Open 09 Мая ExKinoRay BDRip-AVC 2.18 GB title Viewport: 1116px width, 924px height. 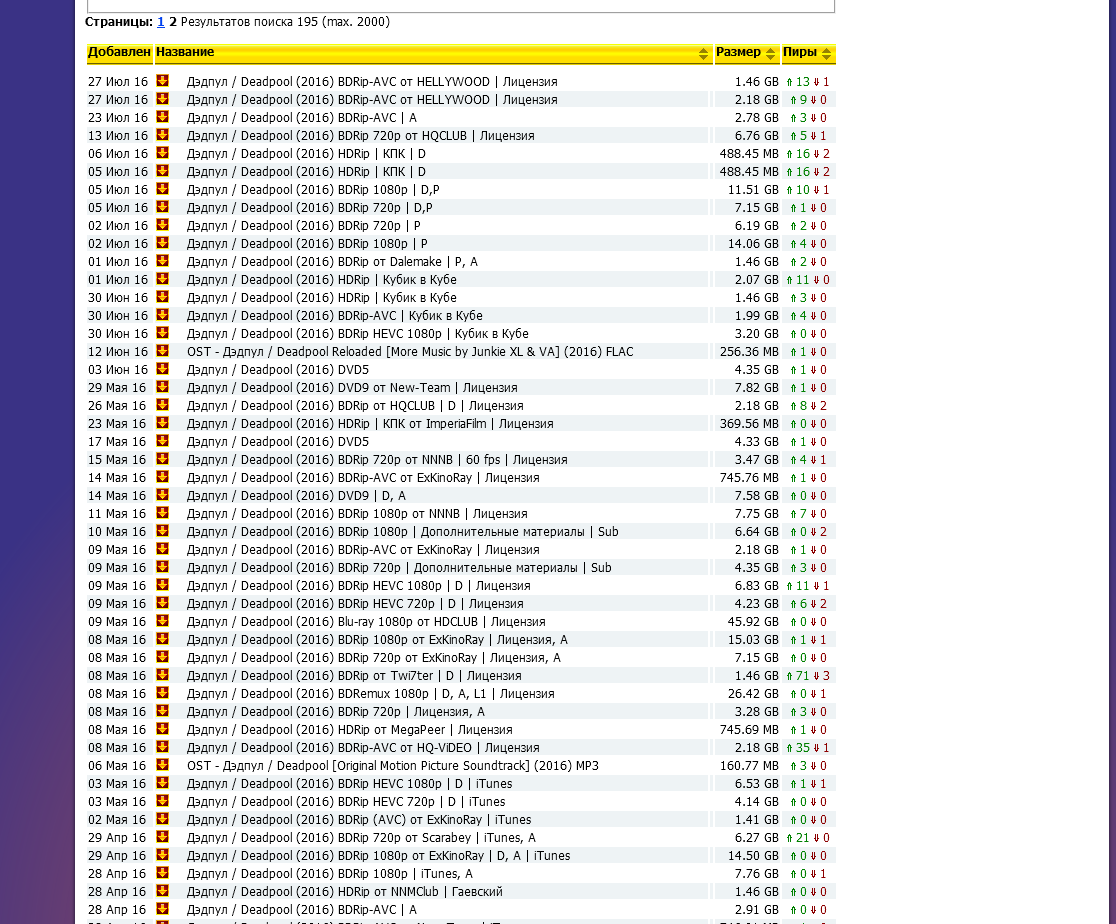click(x=363, y=550)
